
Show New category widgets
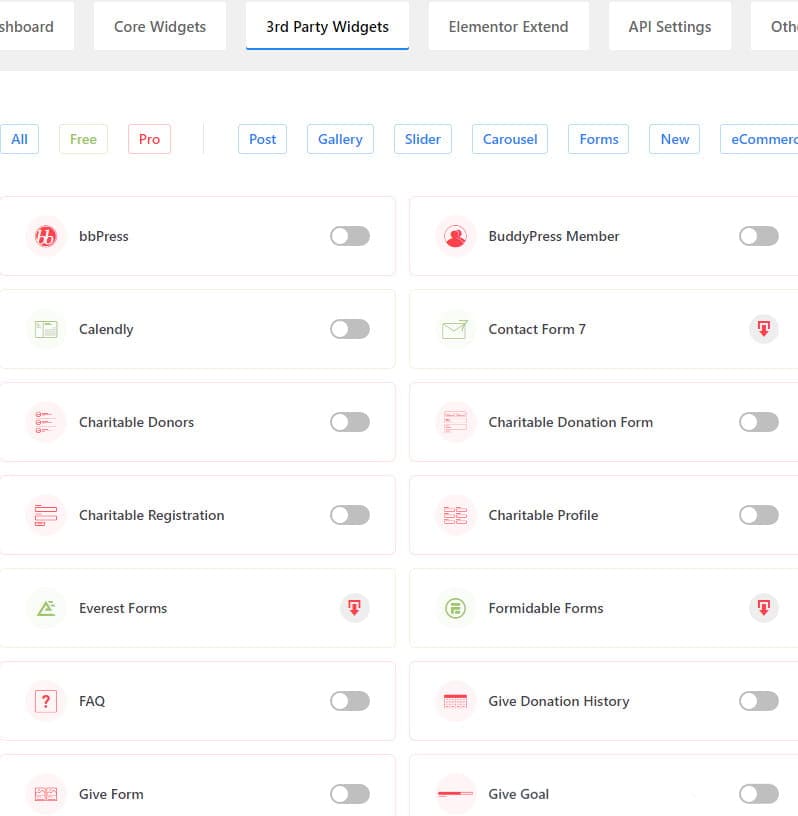click(x=675, y=139)
